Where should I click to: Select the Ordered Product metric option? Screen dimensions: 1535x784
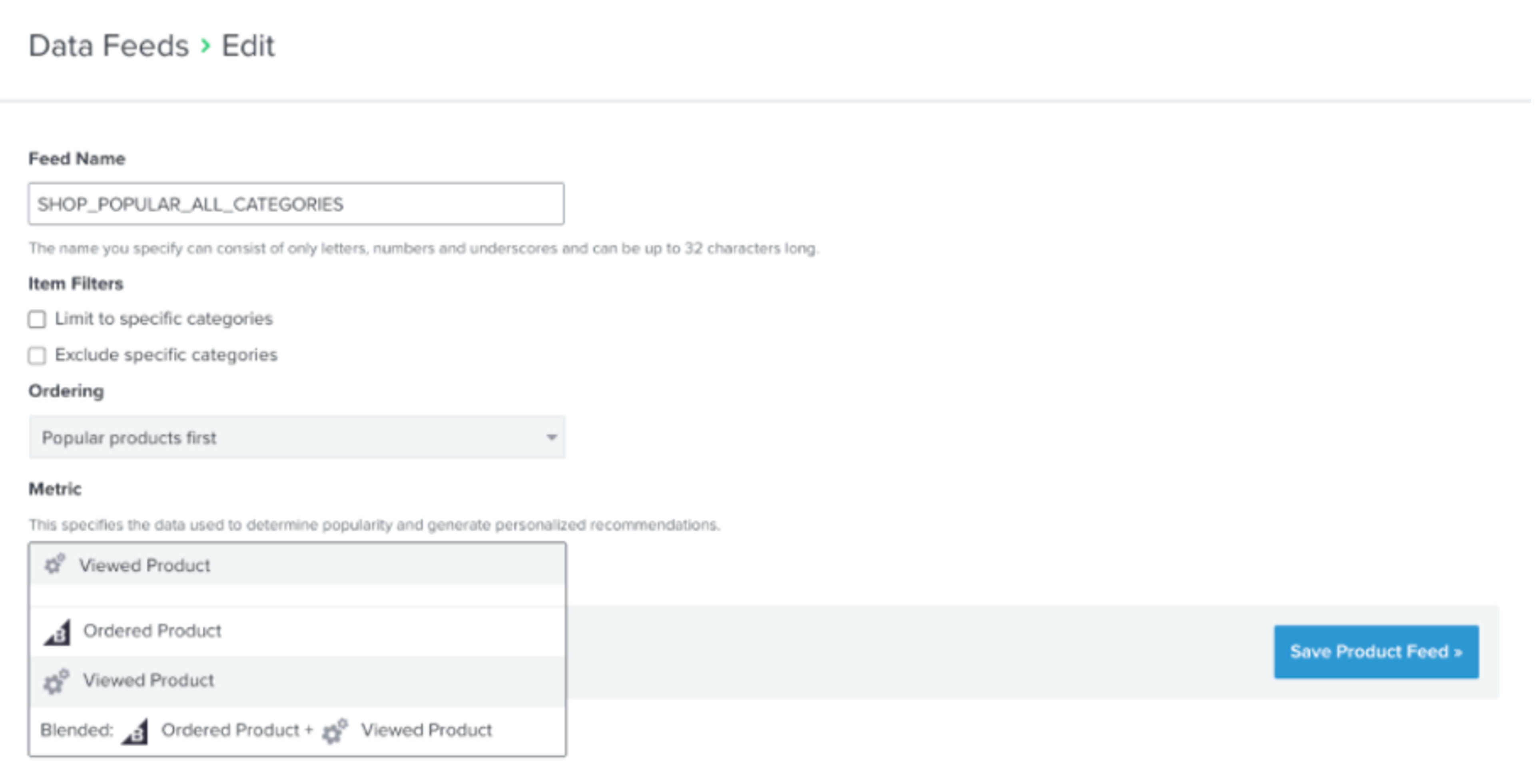[x=153, y=631]
